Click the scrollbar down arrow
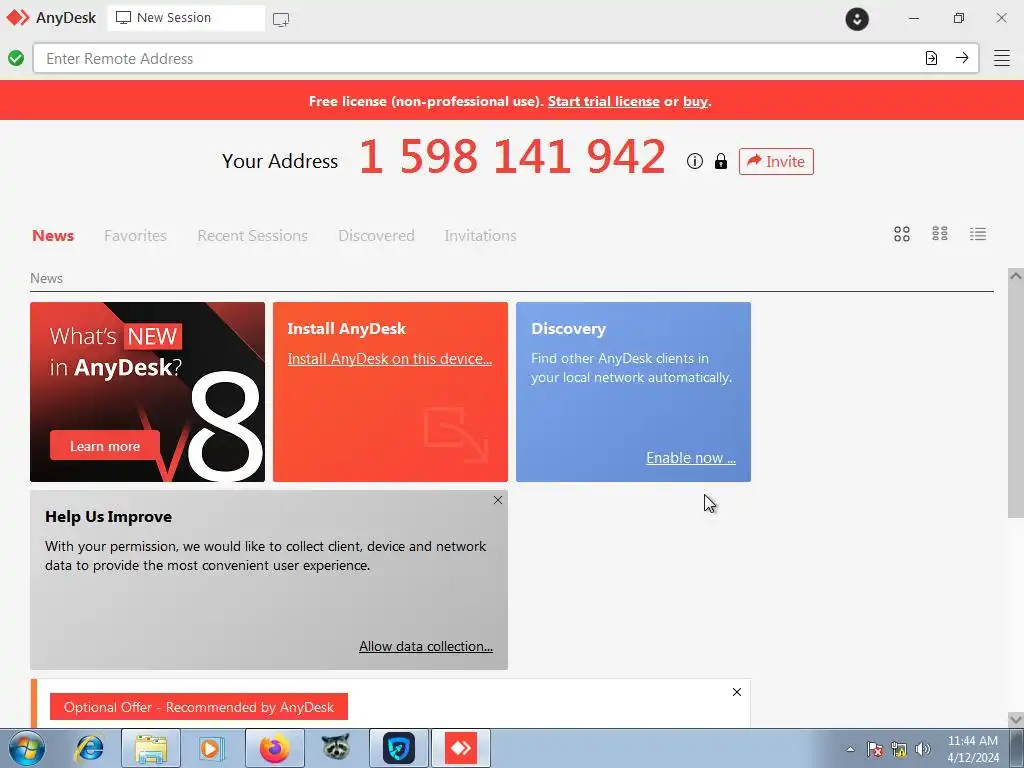This screenshot has height=768, width=1024. click(x=1016, y=719)
